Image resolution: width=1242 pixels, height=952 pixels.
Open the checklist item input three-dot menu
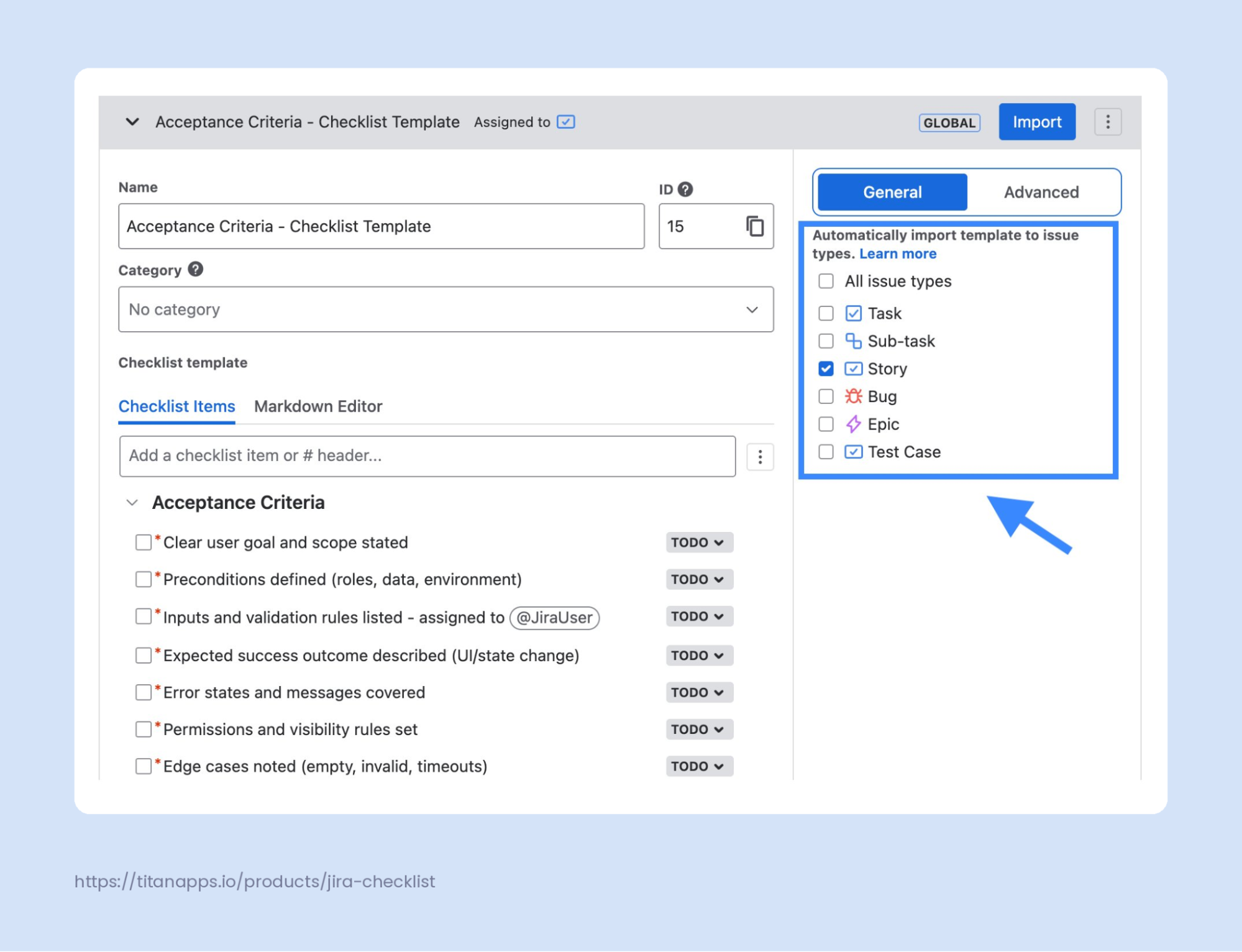pyautogui.click(x=760, y=457)
